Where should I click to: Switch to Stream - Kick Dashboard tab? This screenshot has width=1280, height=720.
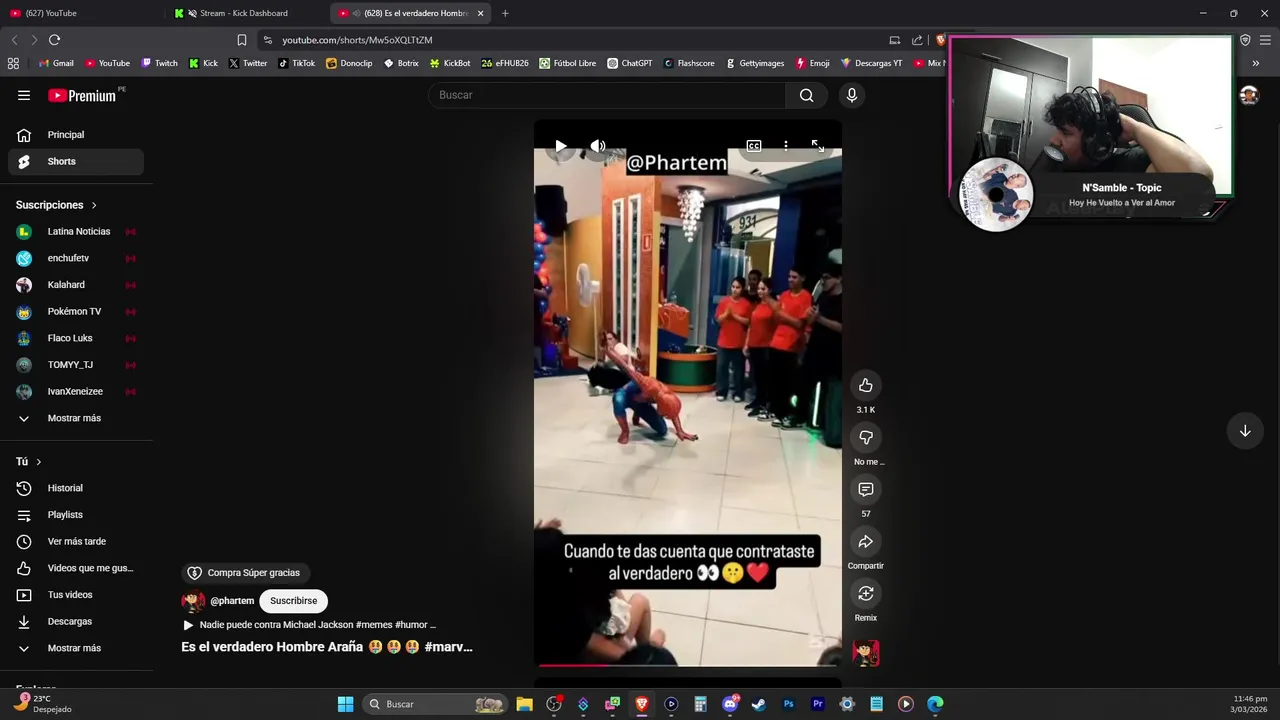click(245, 13)
